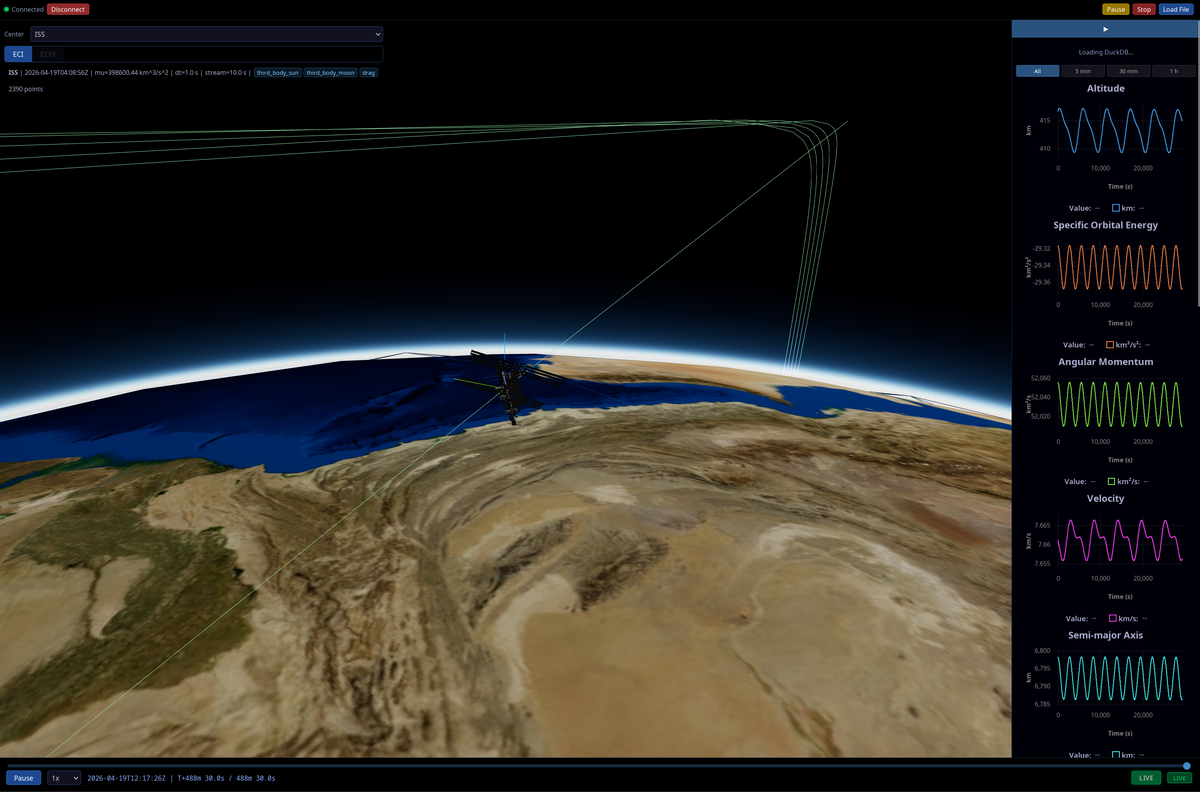1200x792 pixels.
Task: Click the Angular Momentum chart plot
Action: coord(1120,403)
